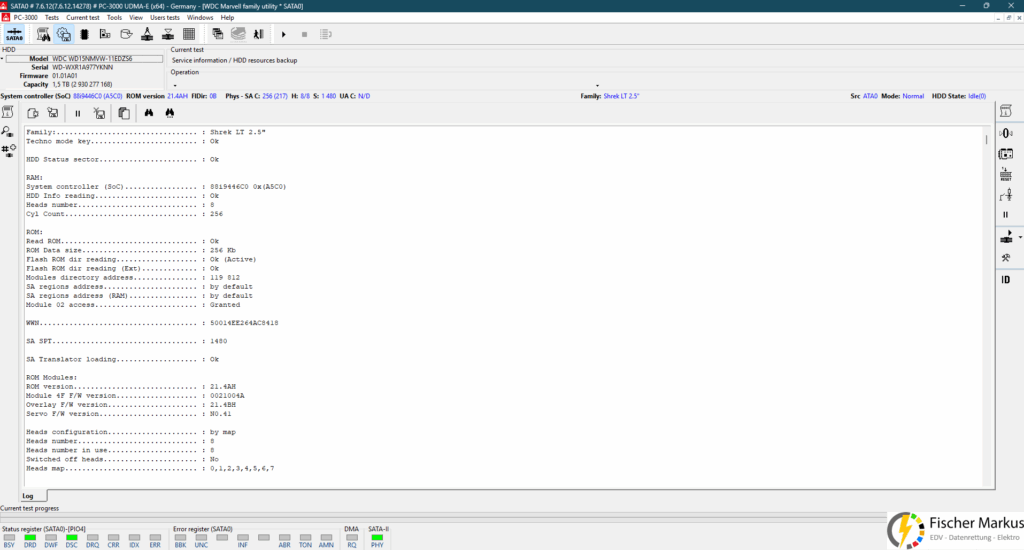Click the stacked windows toolbar icon
The height and width of the screenshot is (550, 1024).
coord(217,35)
